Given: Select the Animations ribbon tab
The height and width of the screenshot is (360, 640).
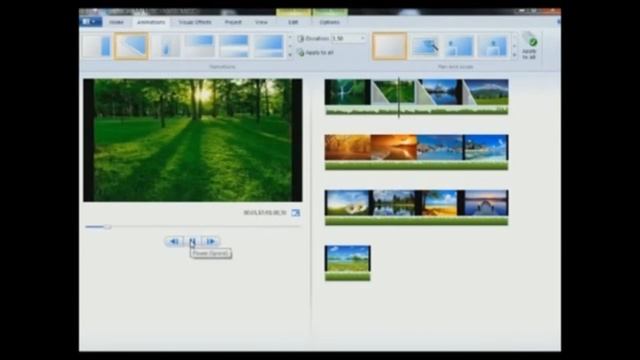Looking at the screenshot, I should coord(151,22).
